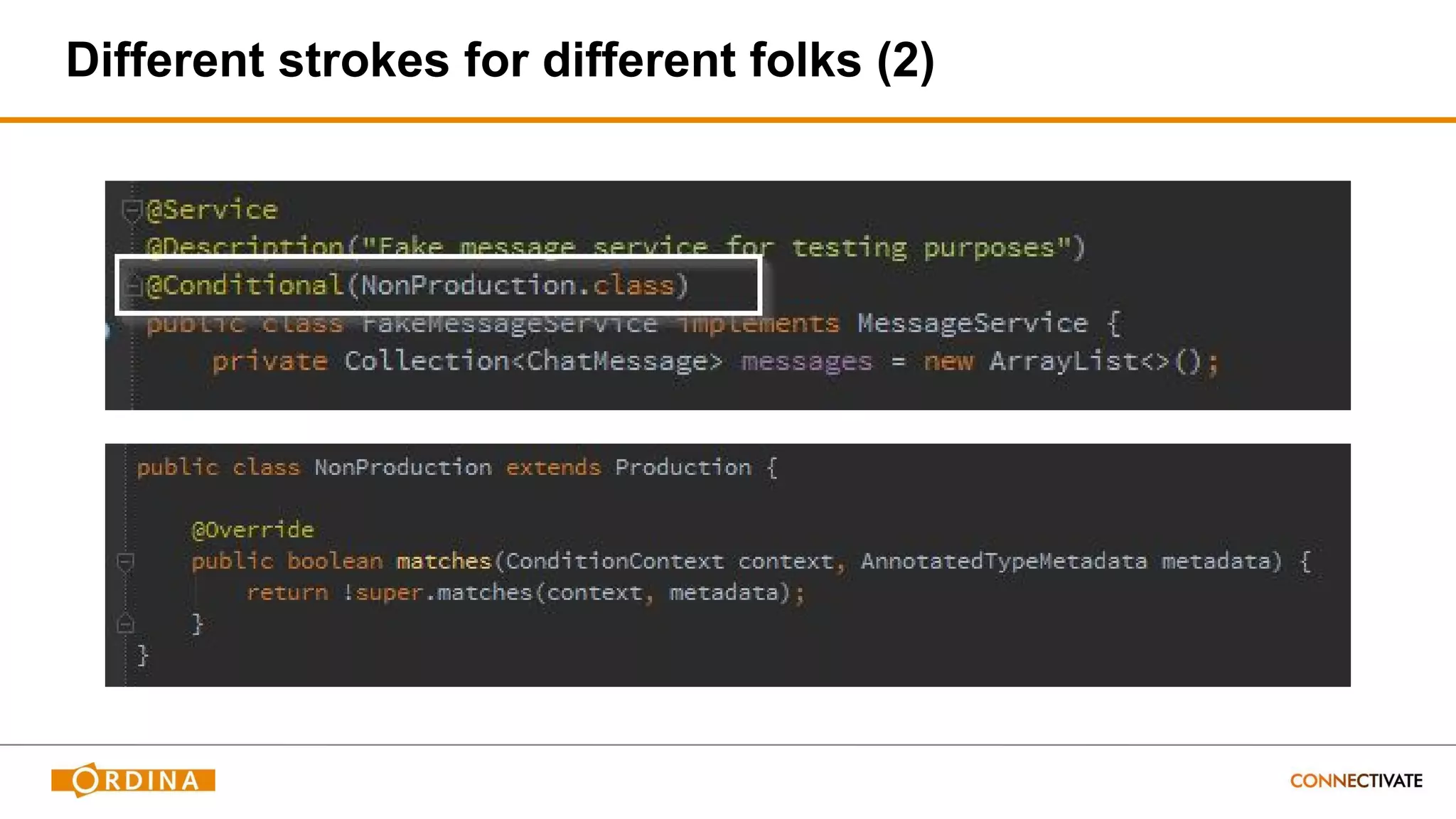
Task: Click the @Service annotation
Action: (x=212, y=210)
